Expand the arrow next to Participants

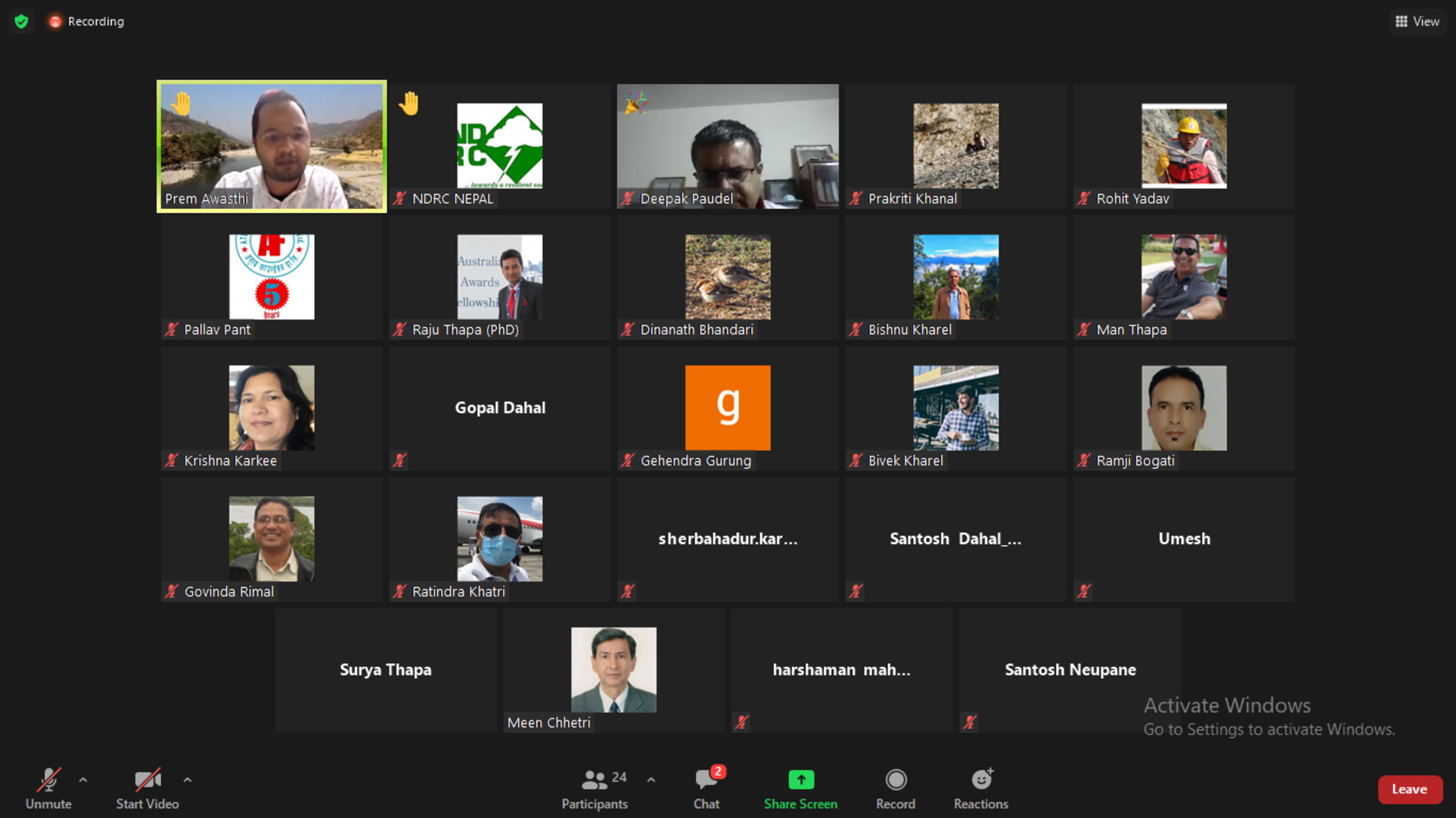pos(651,780)
